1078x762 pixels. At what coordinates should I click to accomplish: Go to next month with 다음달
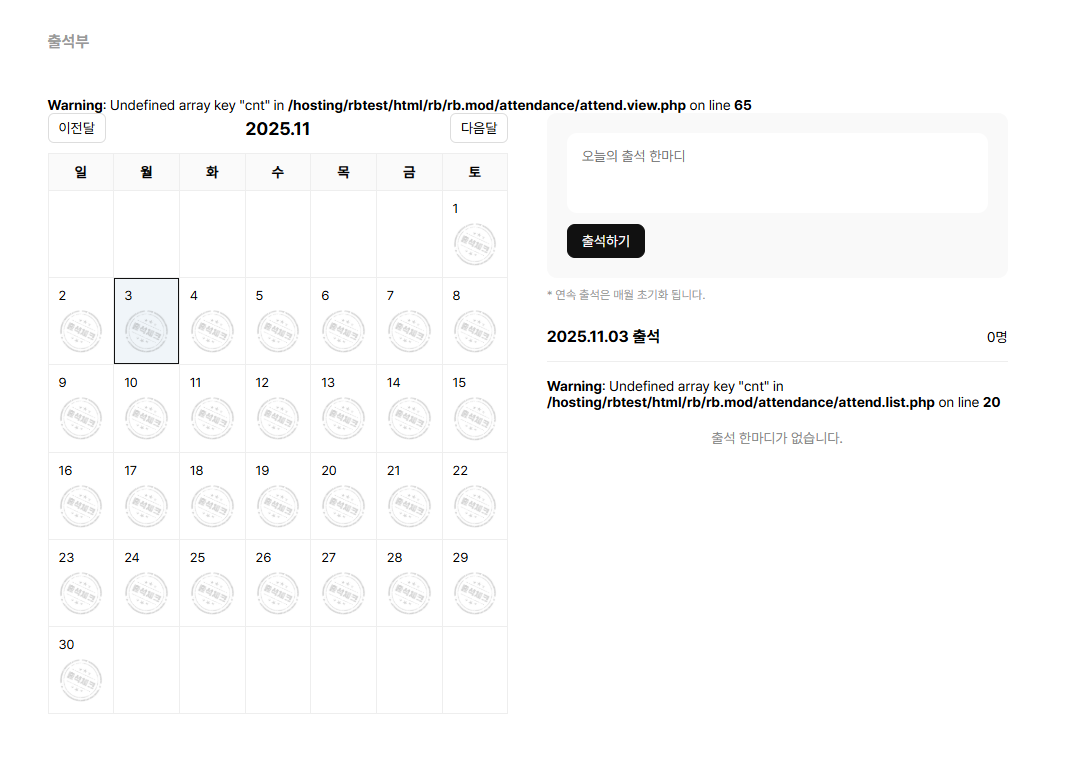478,128
